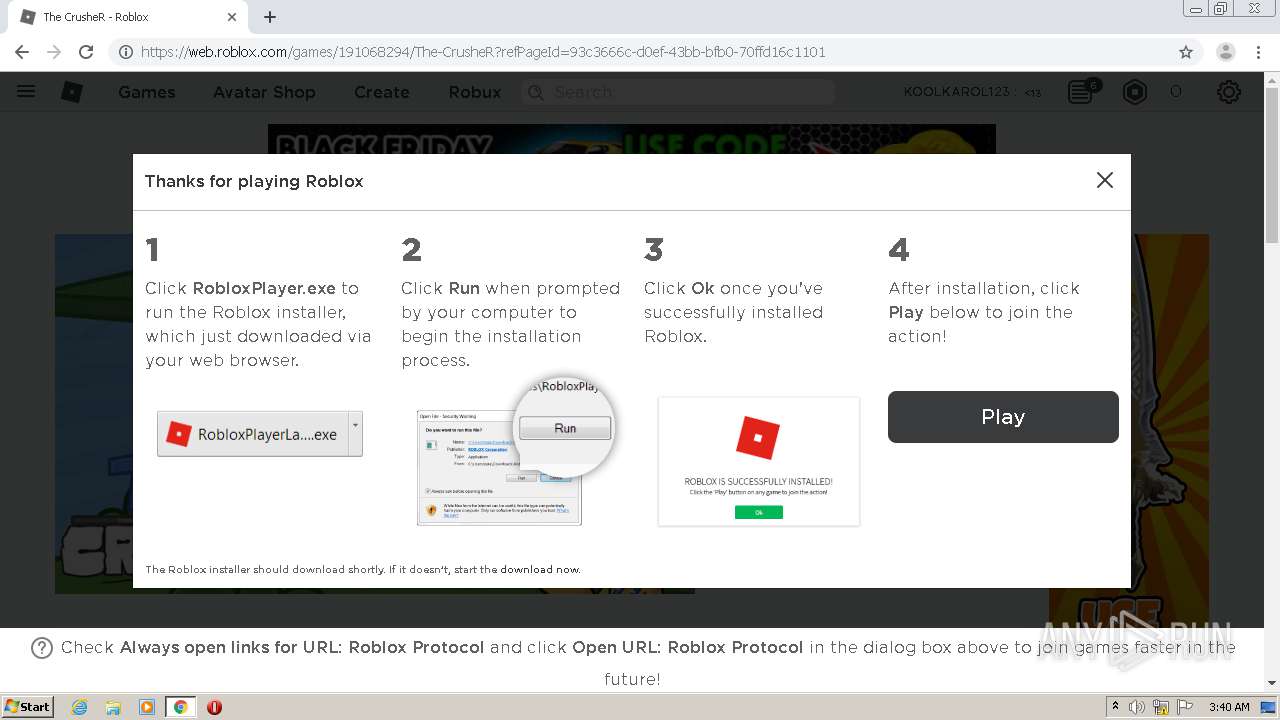Image resolution: width=1280 pixels, height=720 pixels.
Task: Open the dropdown arrow beside RobloxPlayerLauncher exe
Action: tap(355, 434)
